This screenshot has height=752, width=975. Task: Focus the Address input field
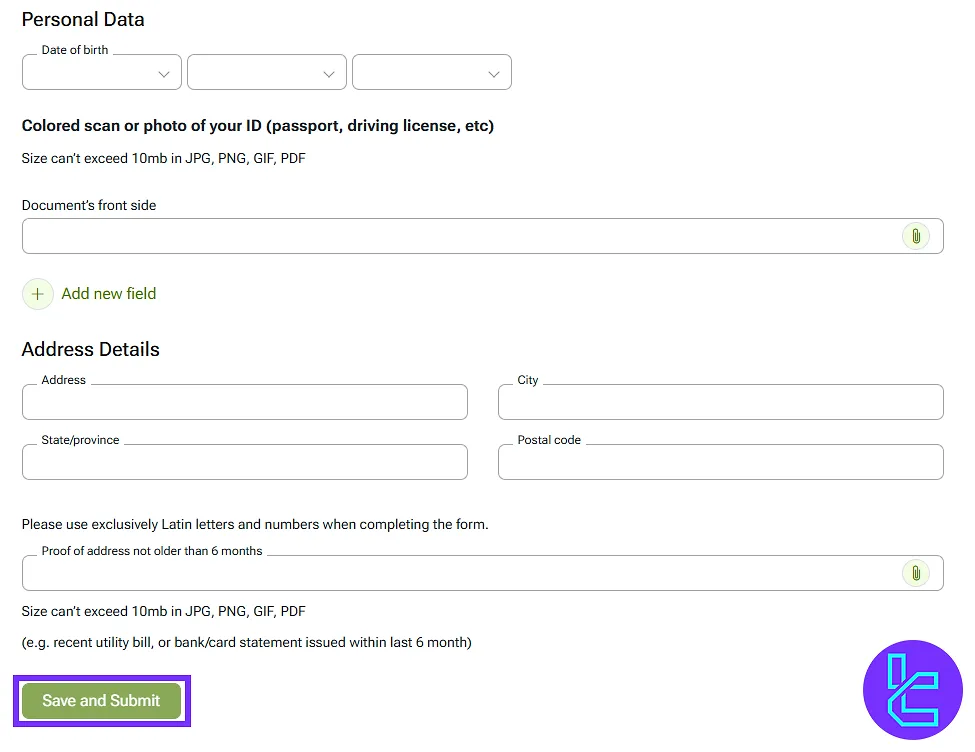(245, 402)
